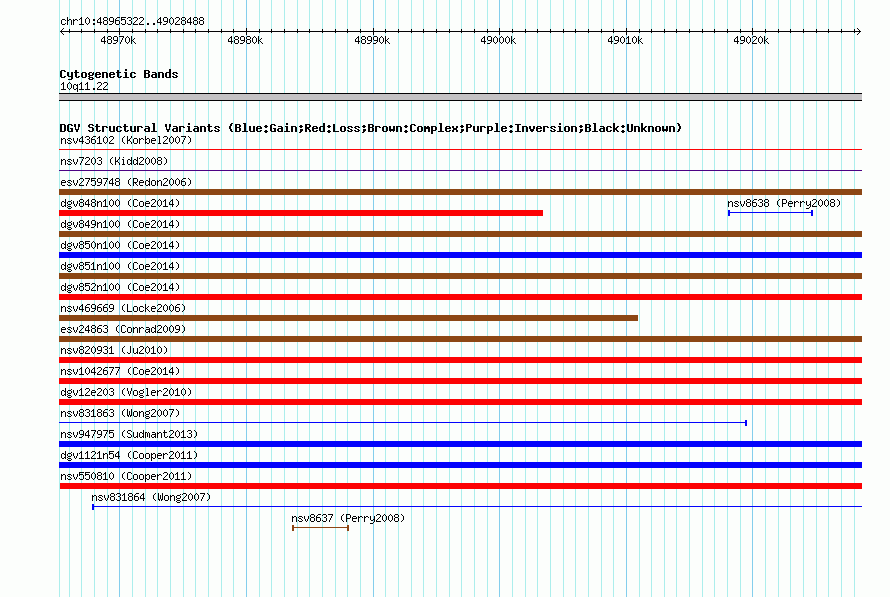
Task: Click the nsv8637 (Perry2008) label
Action: coord(348,518)
